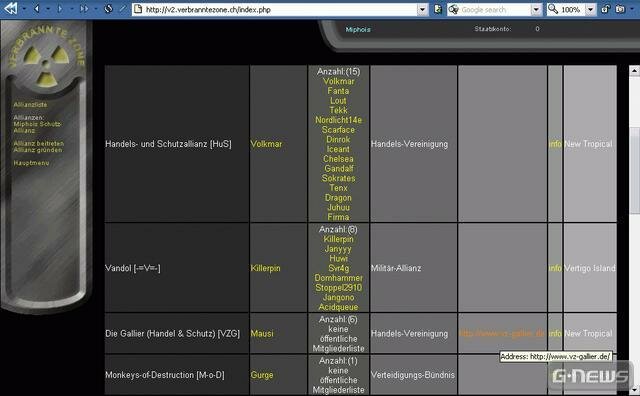This screenshot has width=640, height=396.
Task: Click the Fast Forward double-arrow icon
Action: (84, 9)
